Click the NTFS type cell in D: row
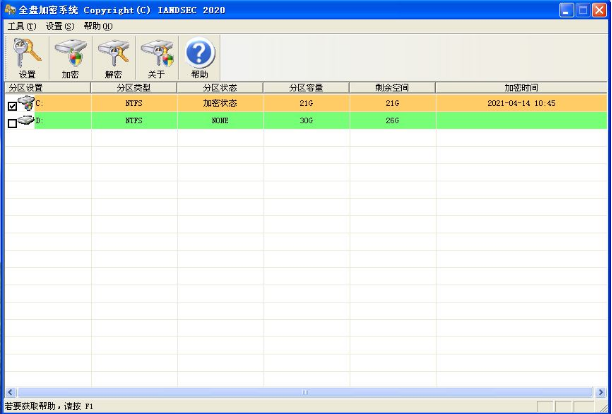Viewport: 612px width, 414px height. pos(134,121)
